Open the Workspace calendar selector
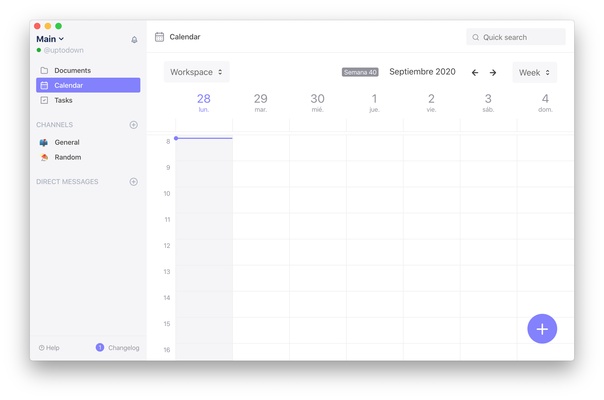The width and height of the screenshot is (604, 400). [196, 72]
